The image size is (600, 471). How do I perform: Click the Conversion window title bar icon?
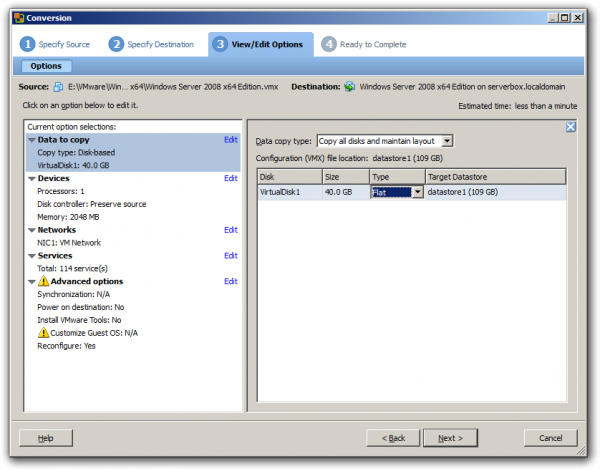19,18
